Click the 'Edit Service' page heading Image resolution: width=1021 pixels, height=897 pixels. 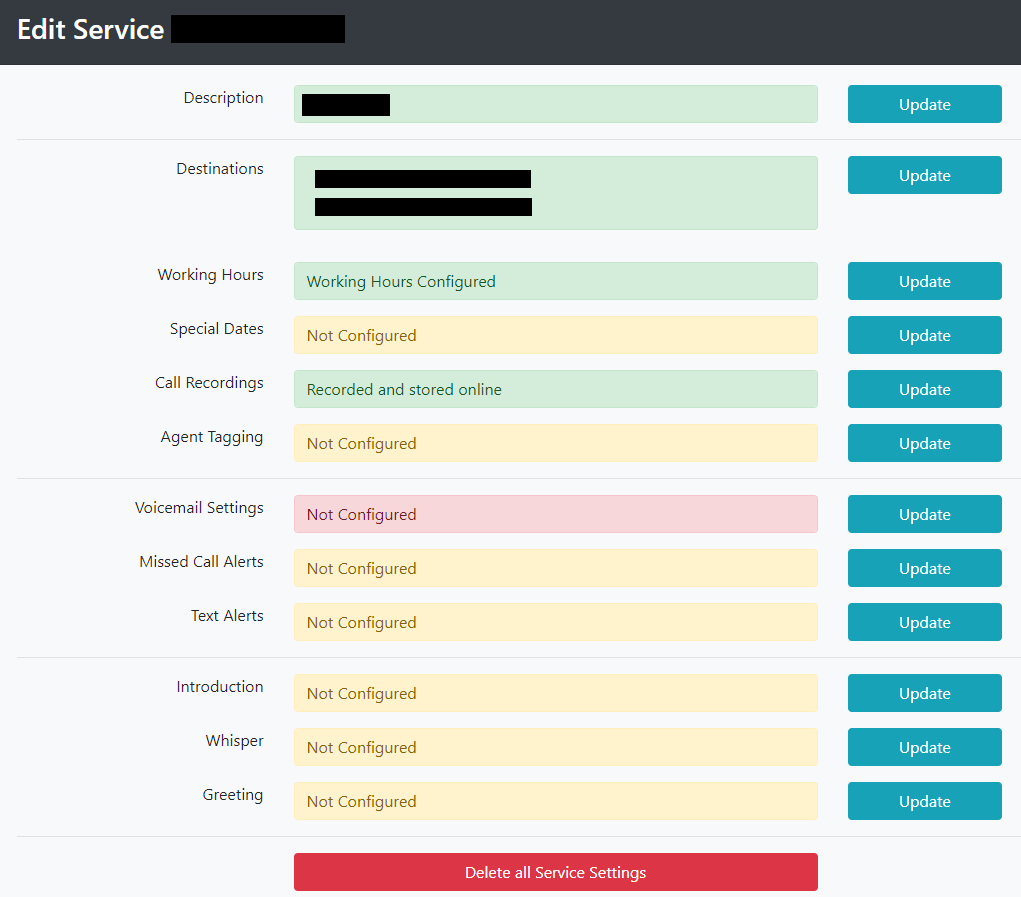[91, 29]
